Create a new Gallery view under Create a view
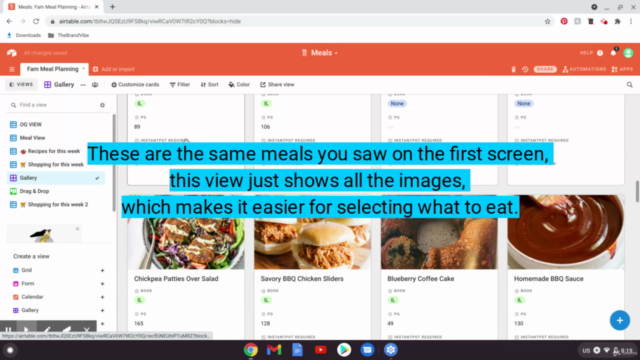 pos(58,311)
